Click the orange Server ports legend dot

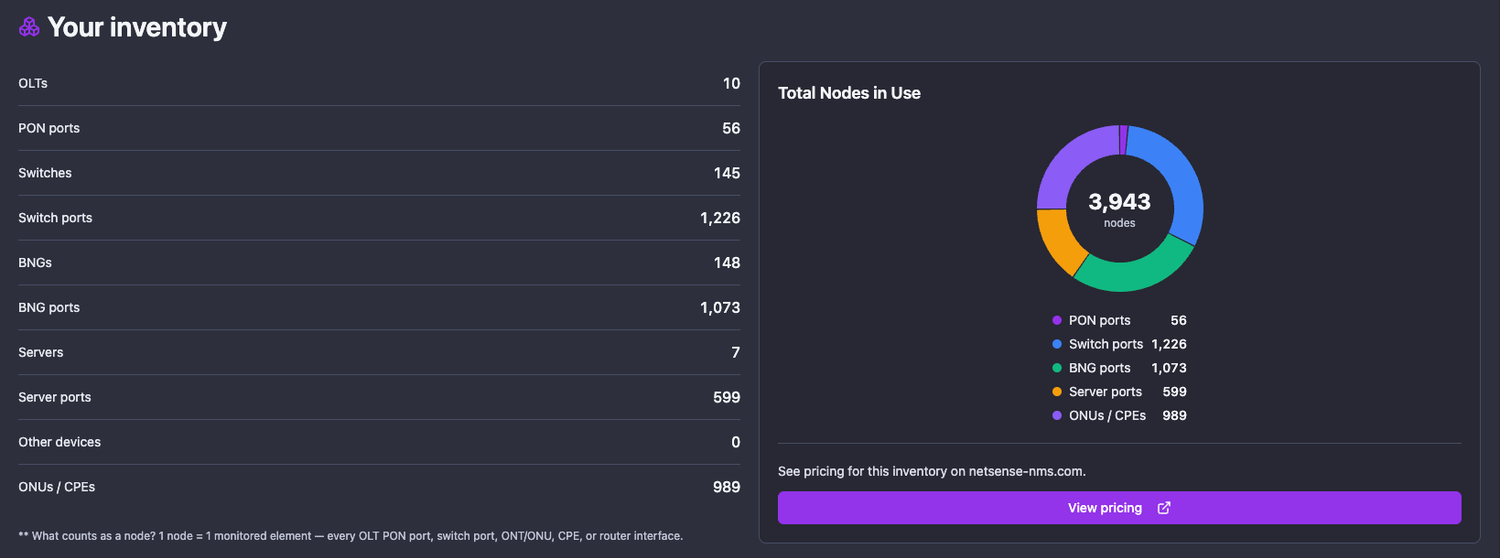[1056, 392]
